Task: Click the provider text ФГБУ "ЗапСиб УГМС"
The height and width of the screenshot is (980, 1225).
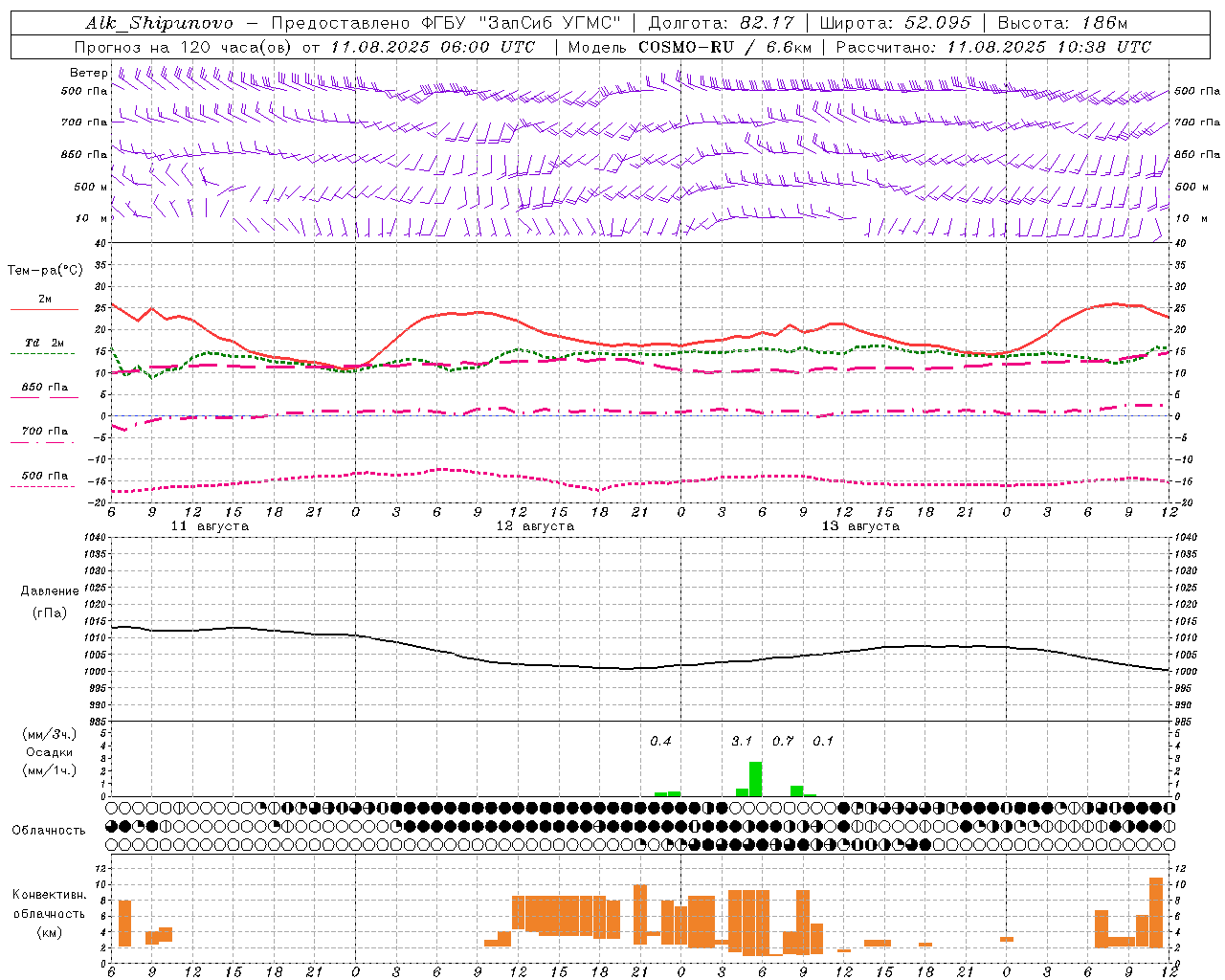Action: pos(522,23)
